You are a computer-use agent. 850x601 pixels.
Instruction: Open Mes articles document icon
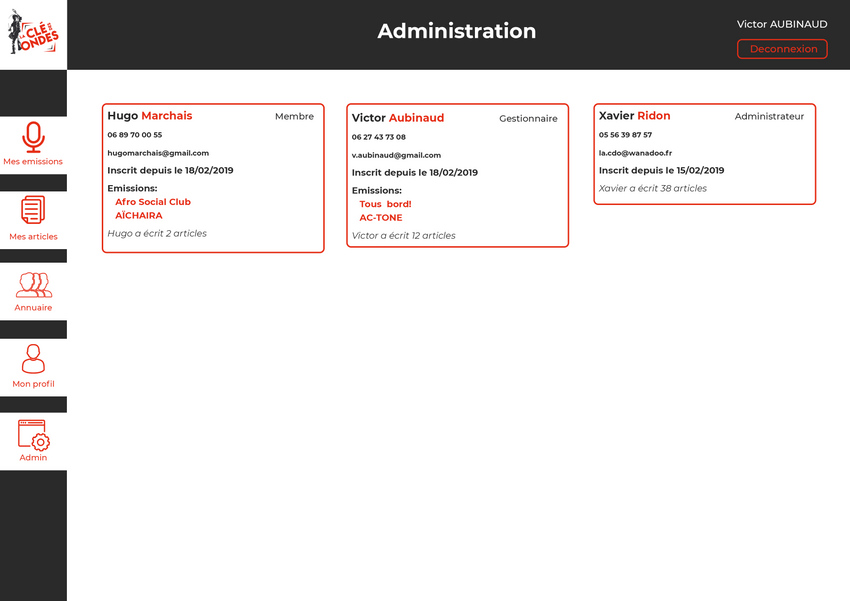[33, 211]
